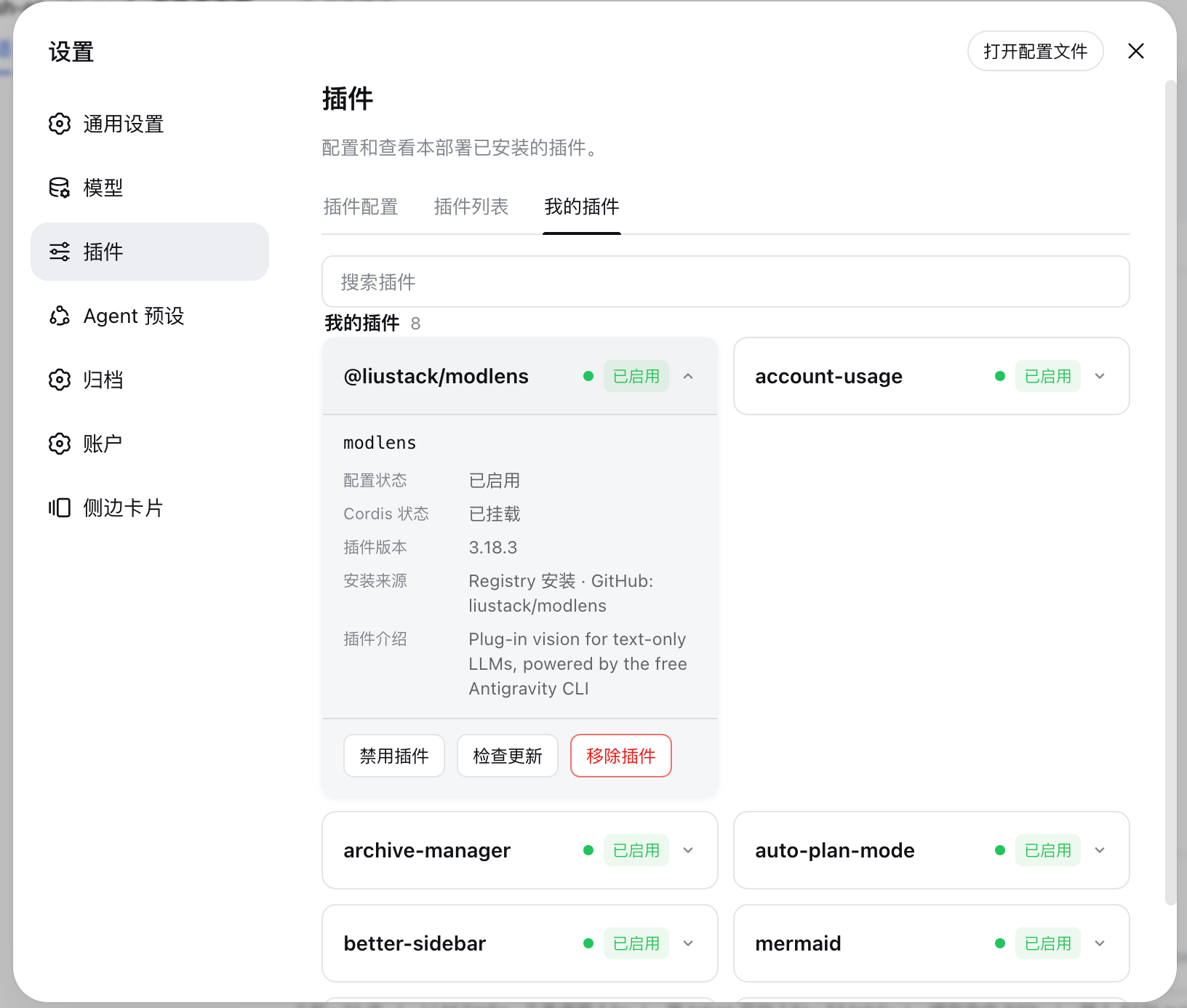Screen dimensions: 1187x1008
Task: Close the settings dialog with X
Action: (x=1136, y=51)
